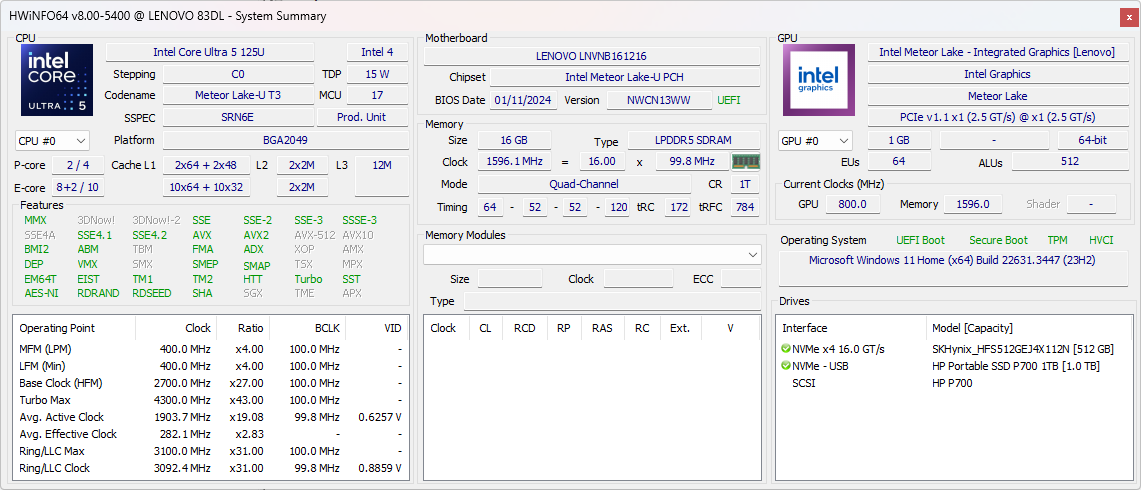The height and width of the screenshot is (490, 1141).
Task: Click the memory size 16 GB field
Action: pyautogui.click(x=514, y=141)
